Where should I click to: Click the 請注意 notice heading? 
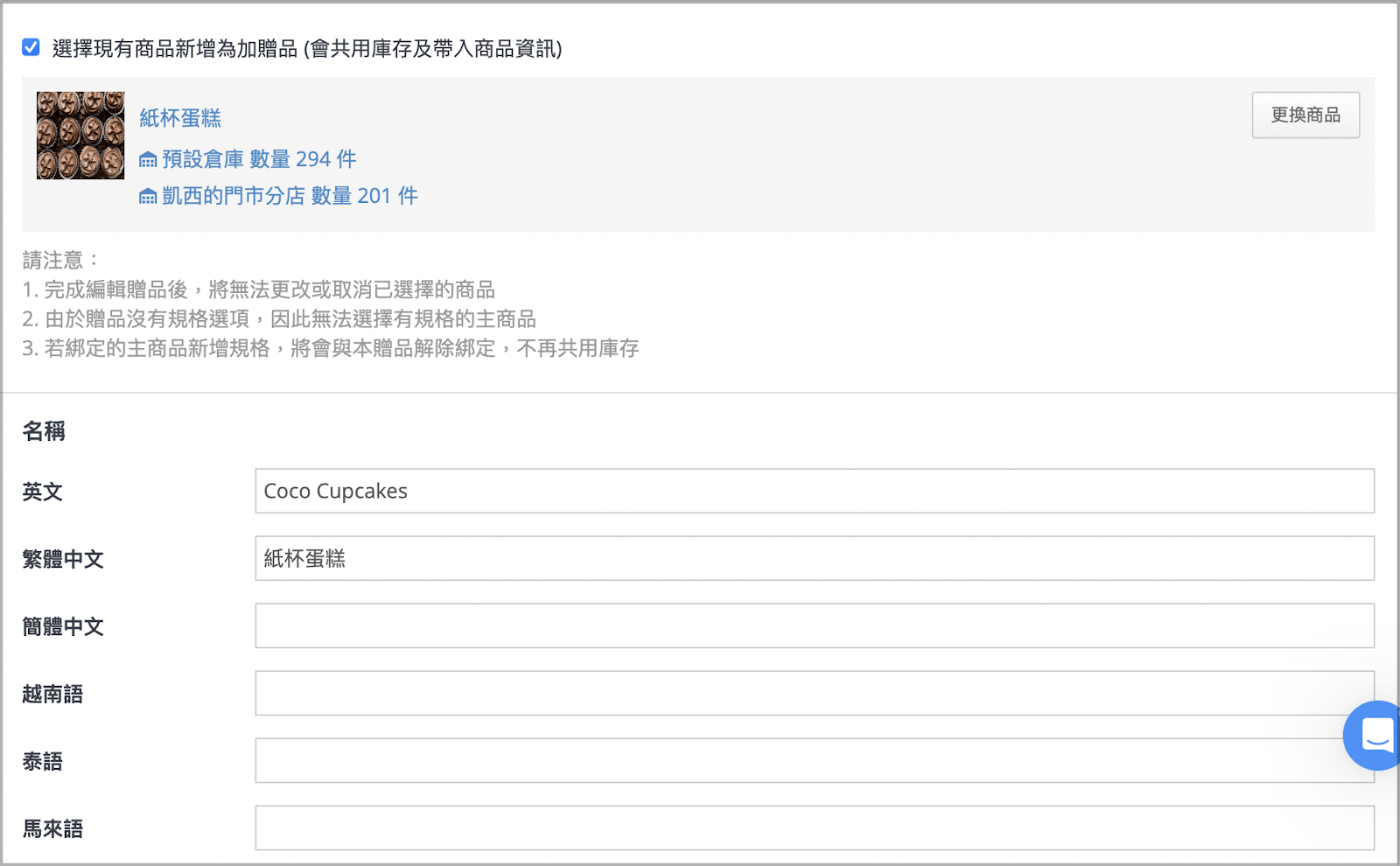(62, 260)
